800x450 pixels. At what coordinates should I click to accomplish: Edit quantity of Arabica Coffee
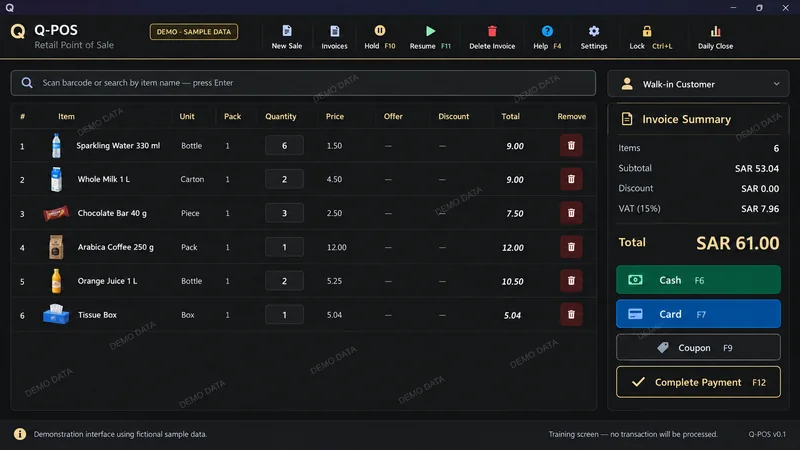[284, 247]
